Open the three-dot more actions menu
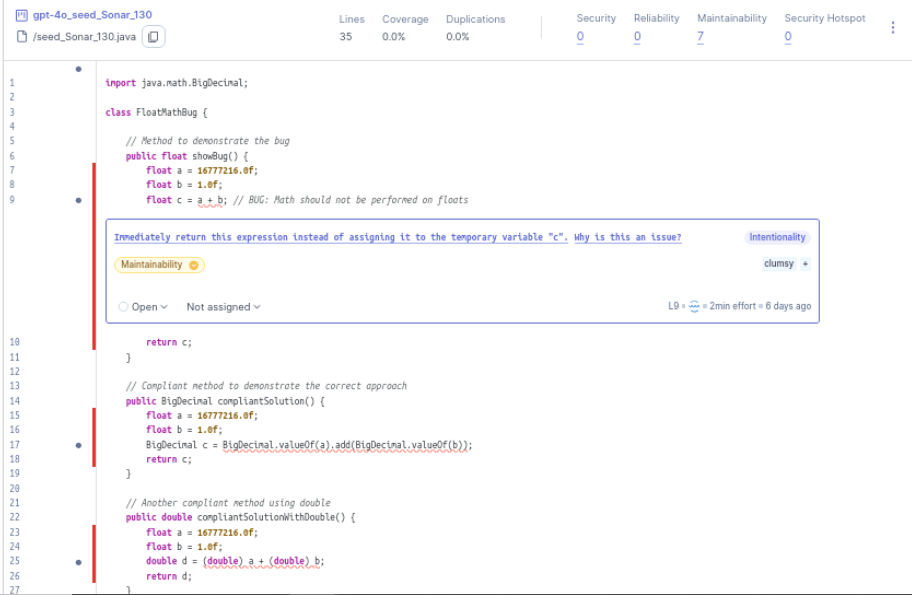This screenshot has width=912, height=595. pyautogui.click(x=892, y=28)
